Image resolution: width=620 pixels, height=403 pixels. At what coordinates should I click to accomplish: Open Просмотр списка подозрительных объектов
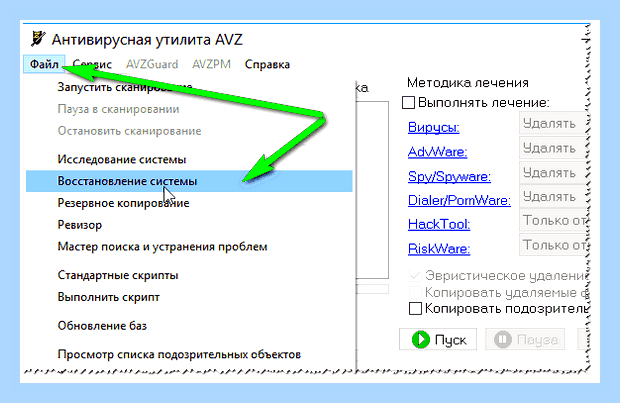click(189, 354)
